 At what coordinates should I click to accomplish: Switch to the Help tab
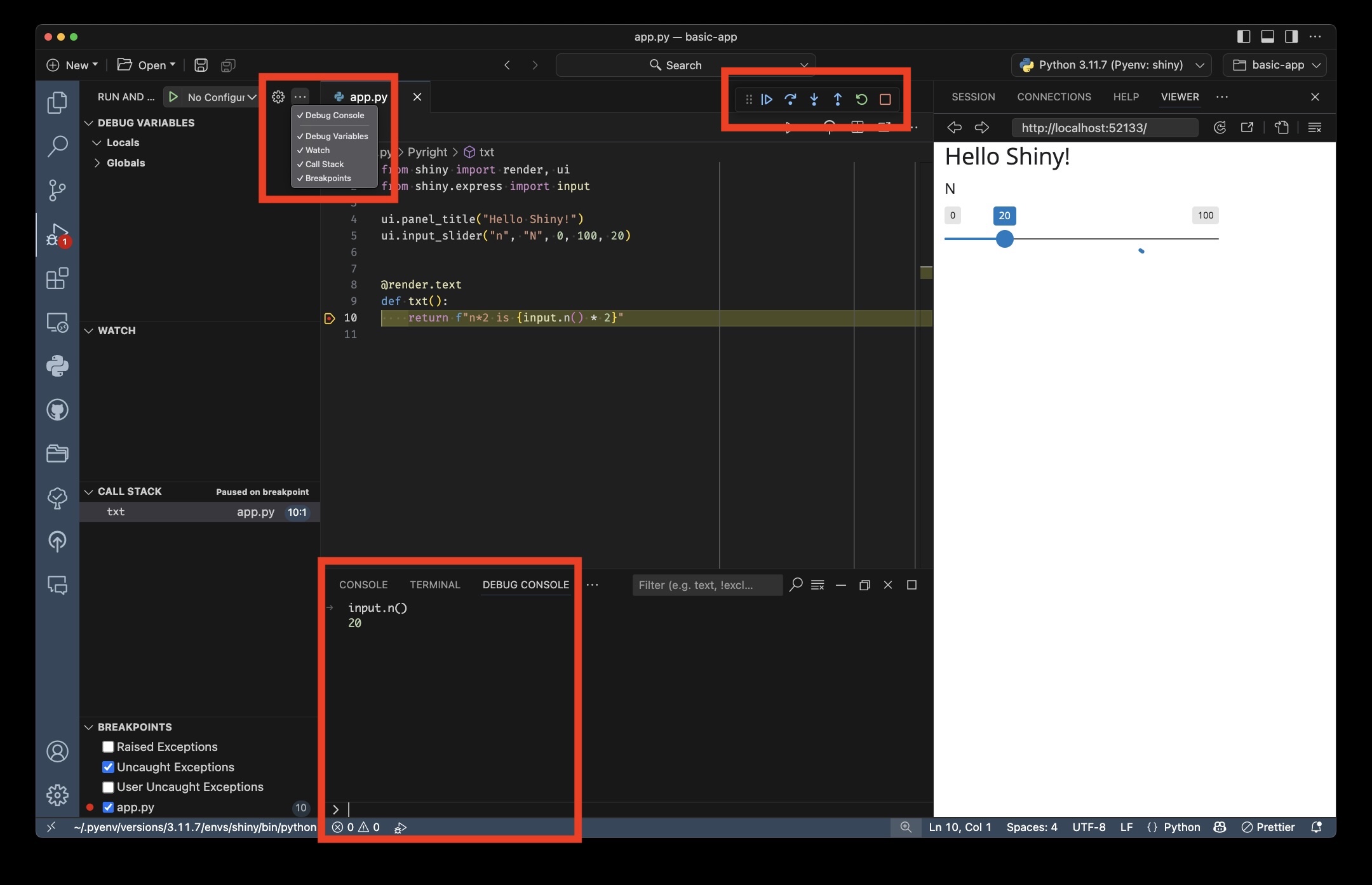1126,97
